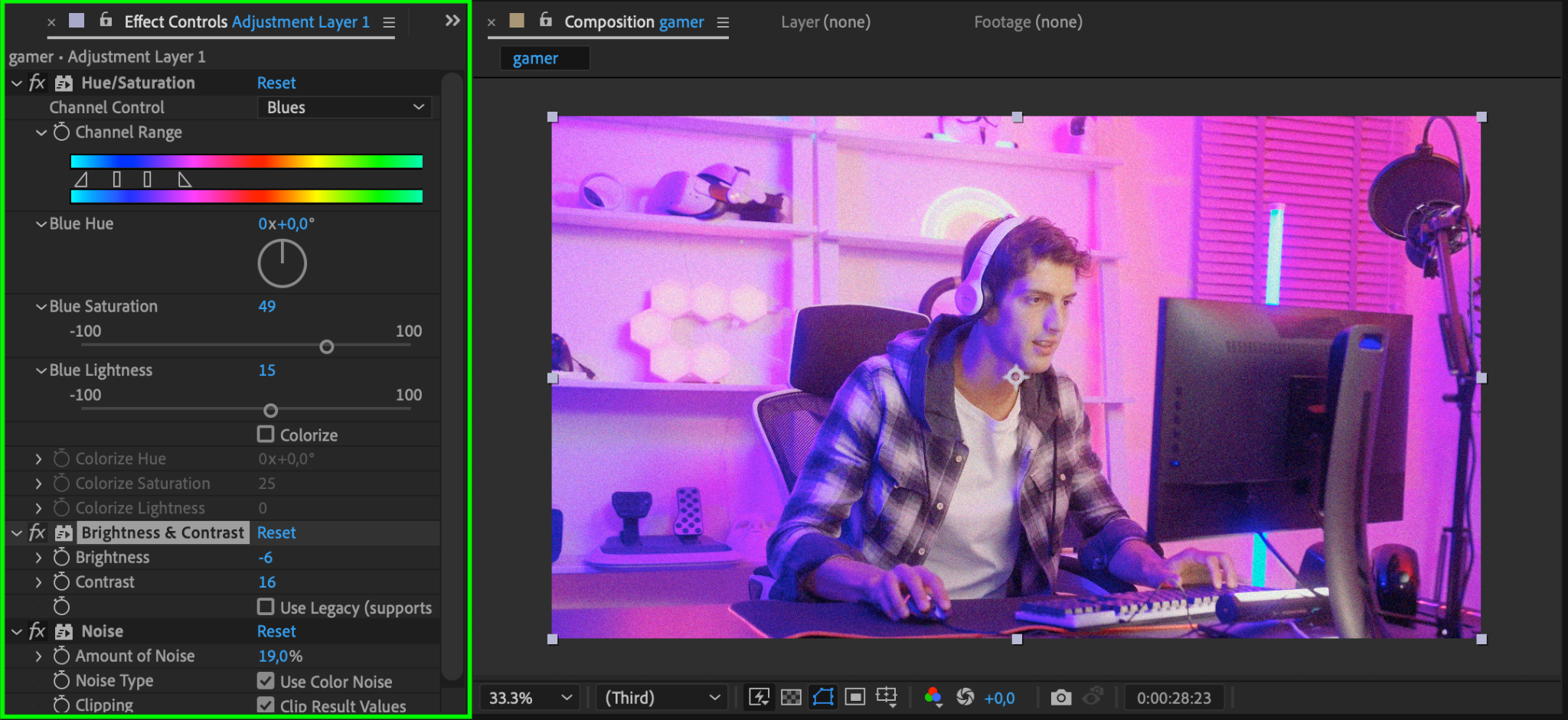Switch to the Layer (none) tab
Viewport: 1568px width, 720px height.
tap(825, 21)
